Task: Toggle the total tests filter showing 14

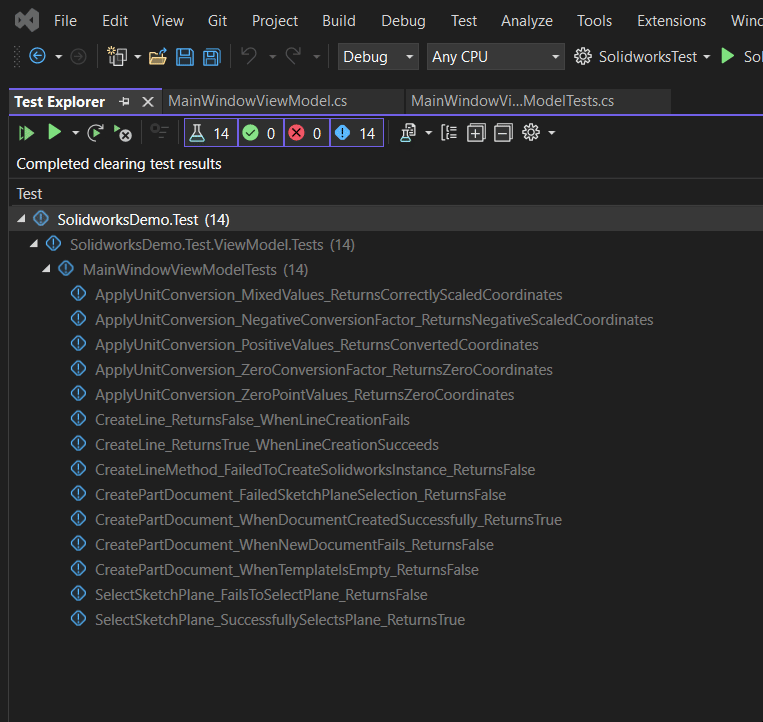Action: click(211, 133)
